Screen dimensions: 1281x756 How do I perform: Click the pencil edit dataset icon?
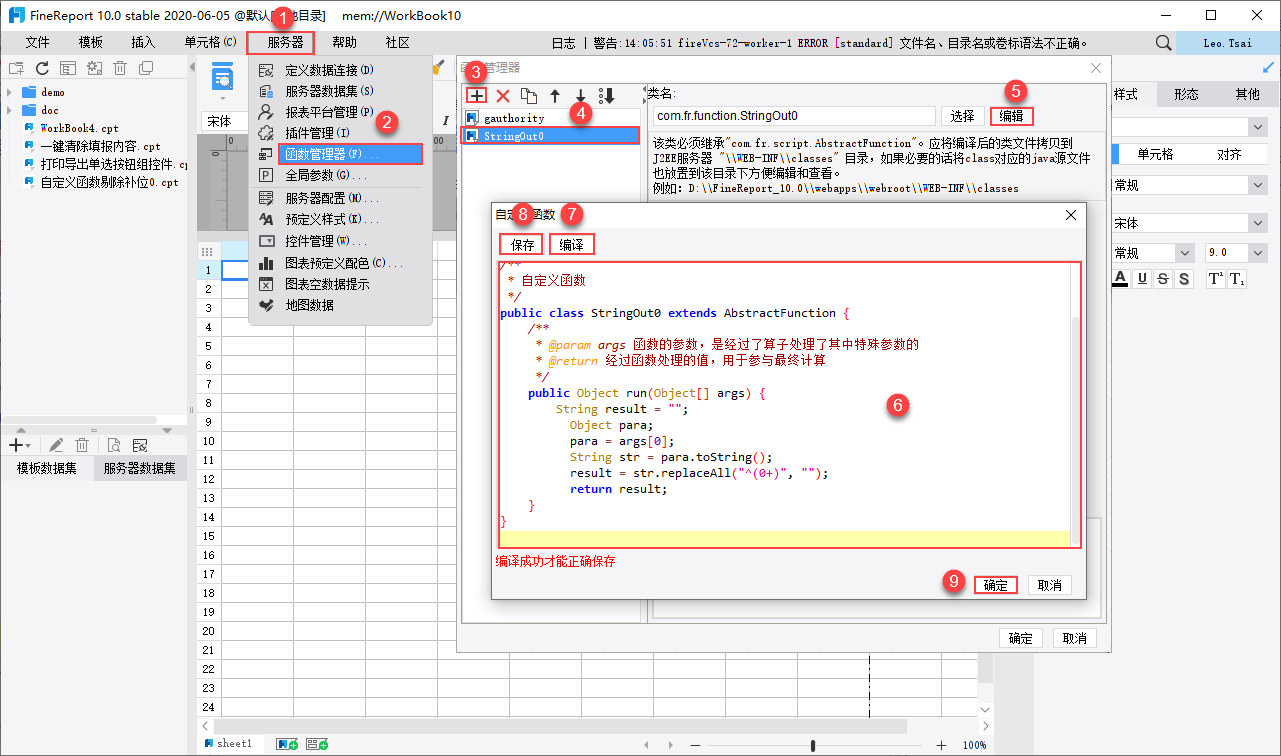pos(56,445)
